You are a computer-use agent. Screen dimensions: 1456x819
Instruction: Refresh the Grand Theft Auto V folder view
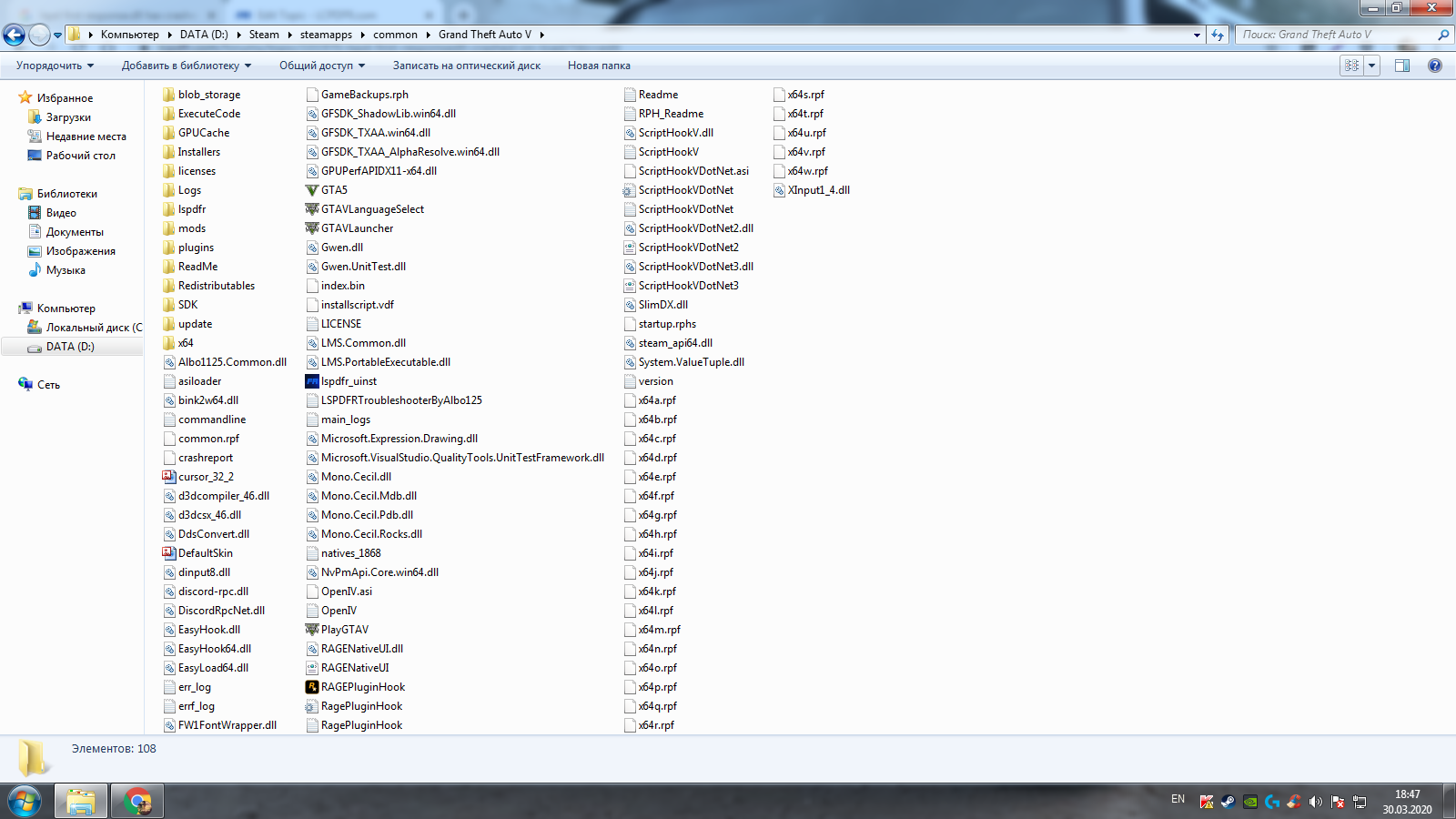[x=1218, y=35]
